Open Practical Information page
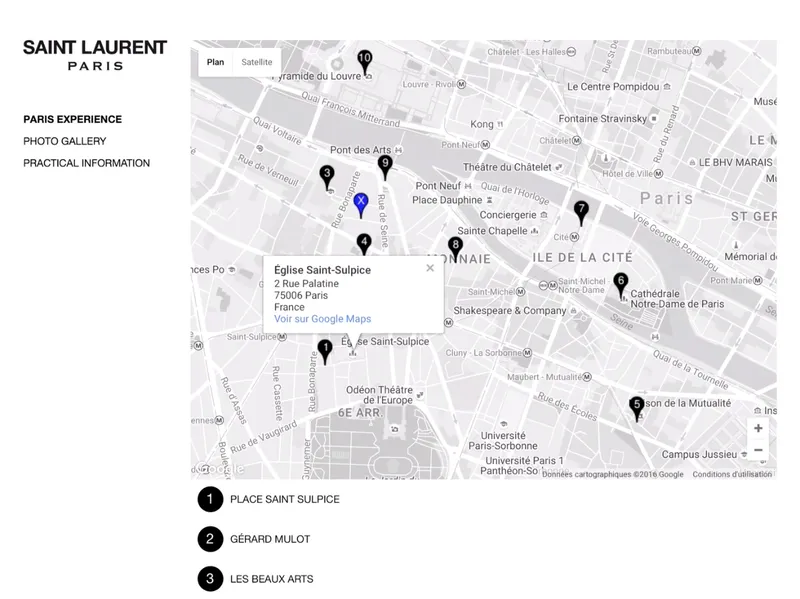800x599 pixels. (x=86, y=163)
